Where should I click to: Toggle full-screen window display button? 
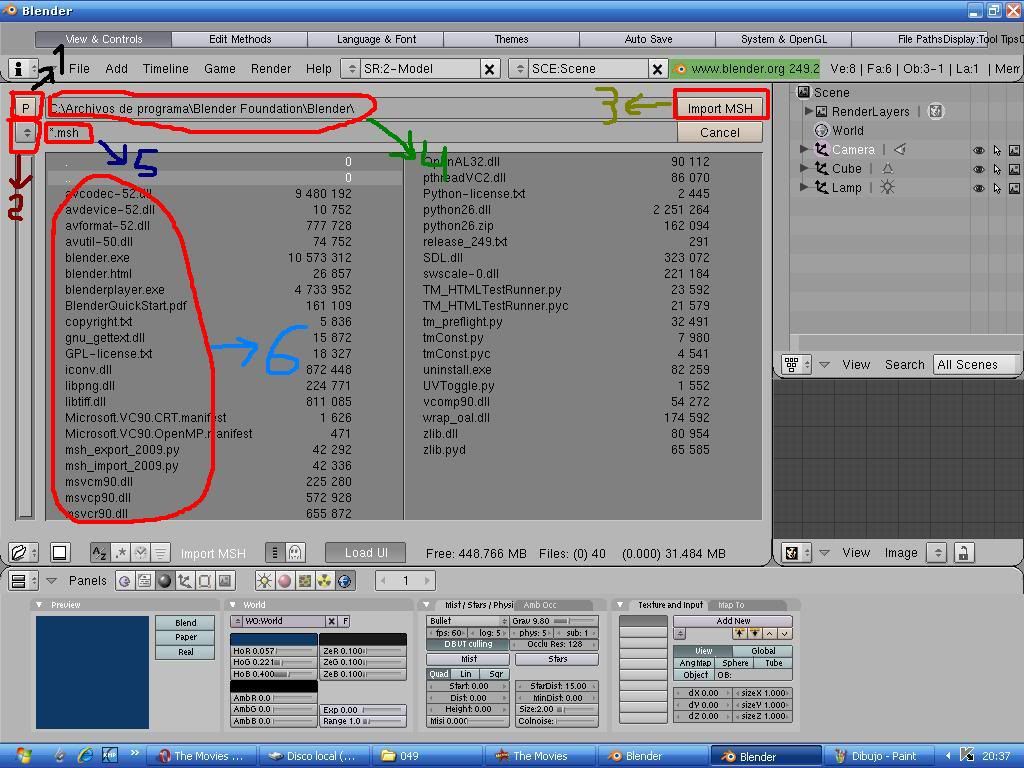[x=59, y=553]
